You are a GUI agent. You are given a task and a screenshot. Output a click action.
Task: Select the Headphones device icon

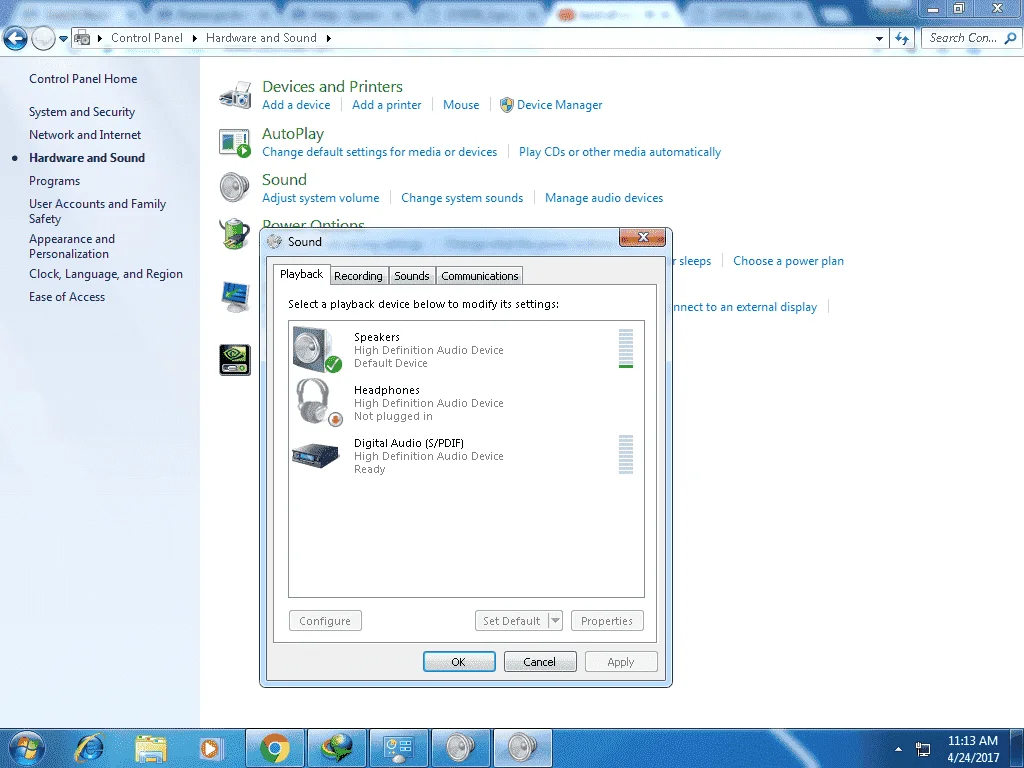click(x=318, y=402)
